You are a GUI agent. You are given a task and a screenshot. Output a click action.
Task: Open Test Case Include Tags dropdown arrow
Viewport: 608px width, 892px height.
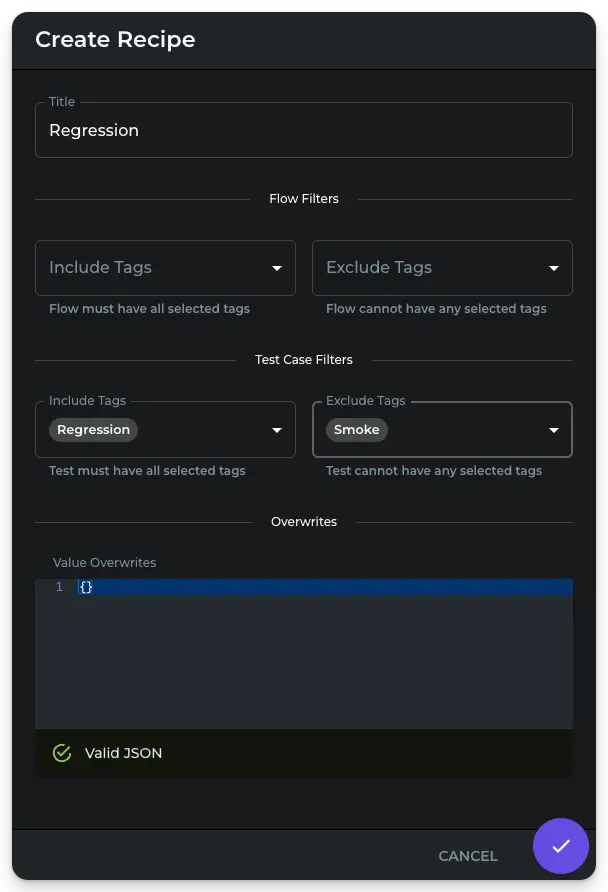point(277,430)
